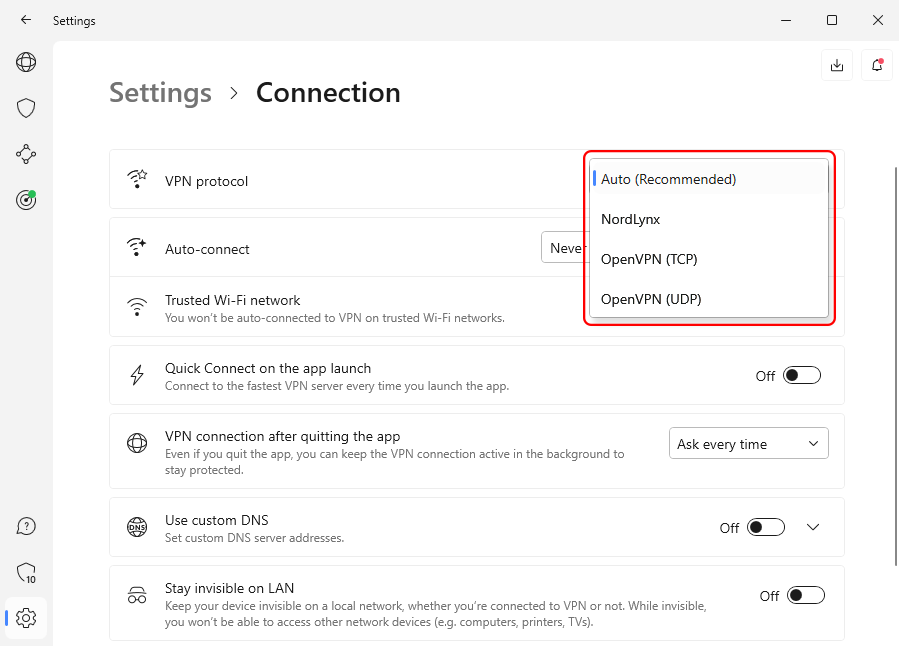Expand the custom DNS chevron
Viewport: 899px width, 646px height.
coord(813,527)
